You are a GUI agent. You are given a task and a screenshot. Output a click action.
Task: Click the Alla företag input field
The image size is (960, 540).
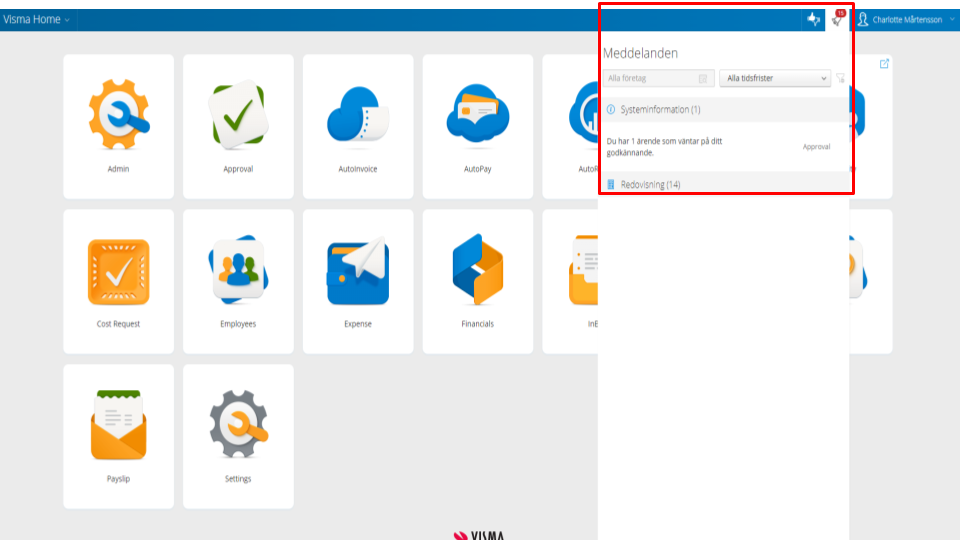coord(658,78)
